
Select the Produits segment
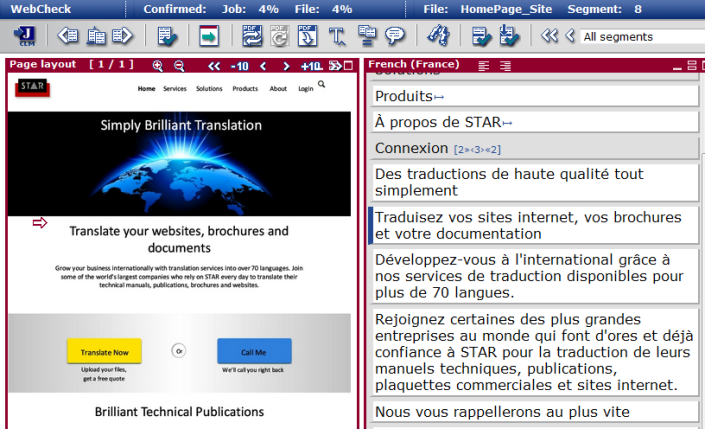[x=535, y=96]
